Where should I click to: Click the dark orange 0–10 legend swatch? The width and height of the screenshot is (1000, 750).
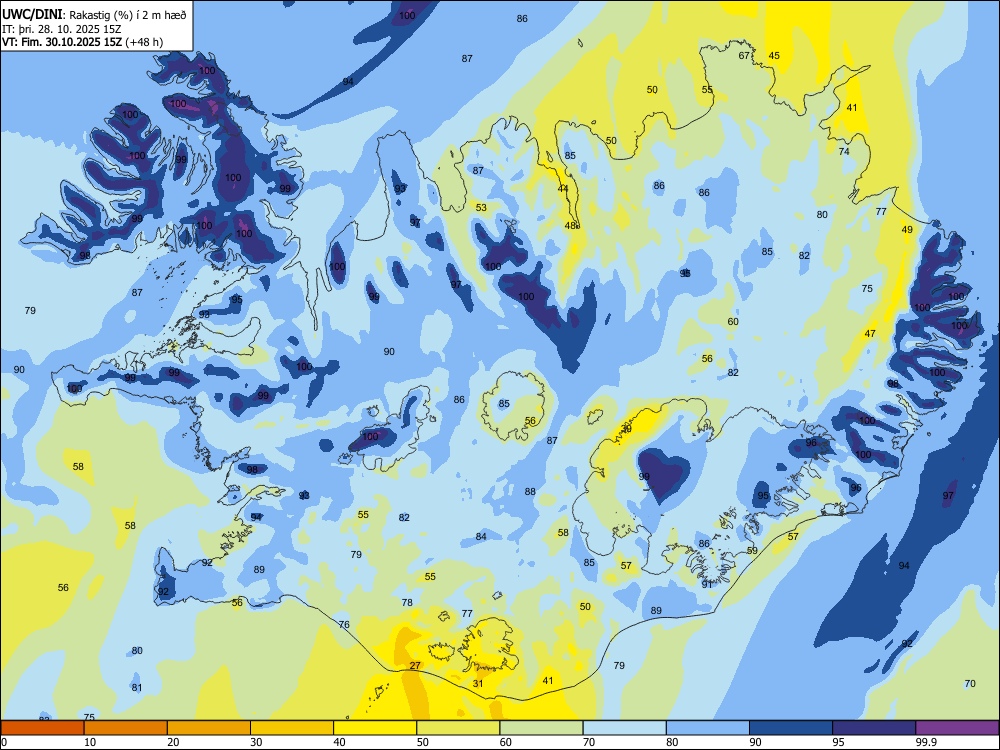42,728
